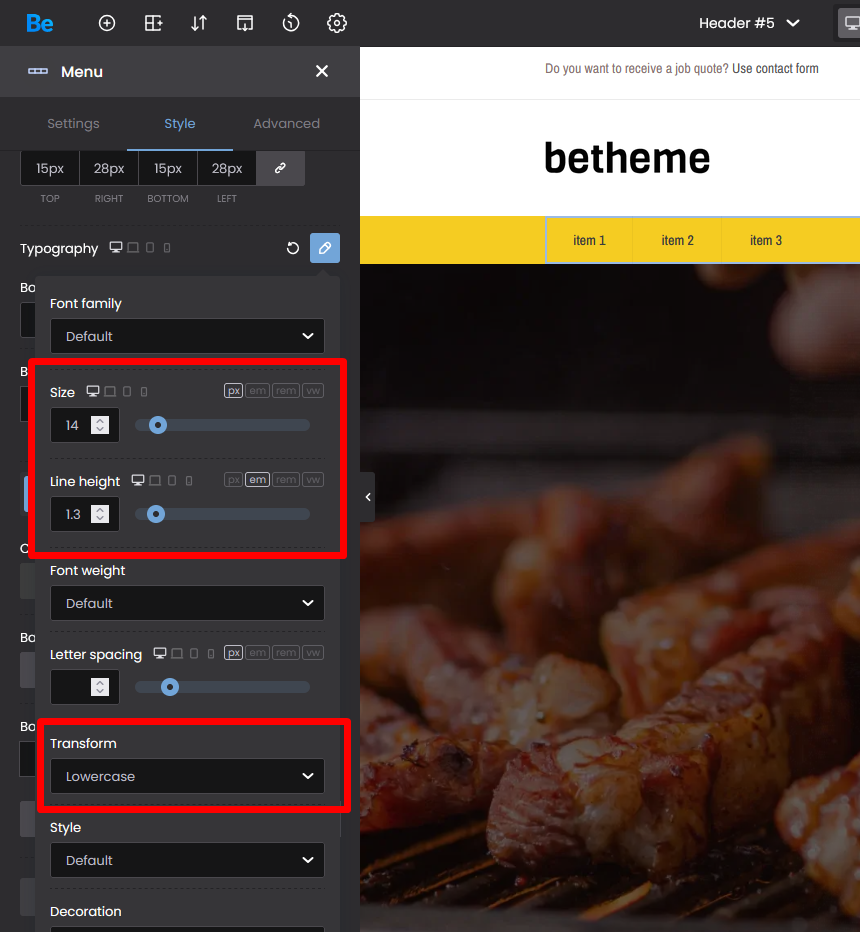
Task: Open the revision history clock icon
Action: click(x=291, y=23)
